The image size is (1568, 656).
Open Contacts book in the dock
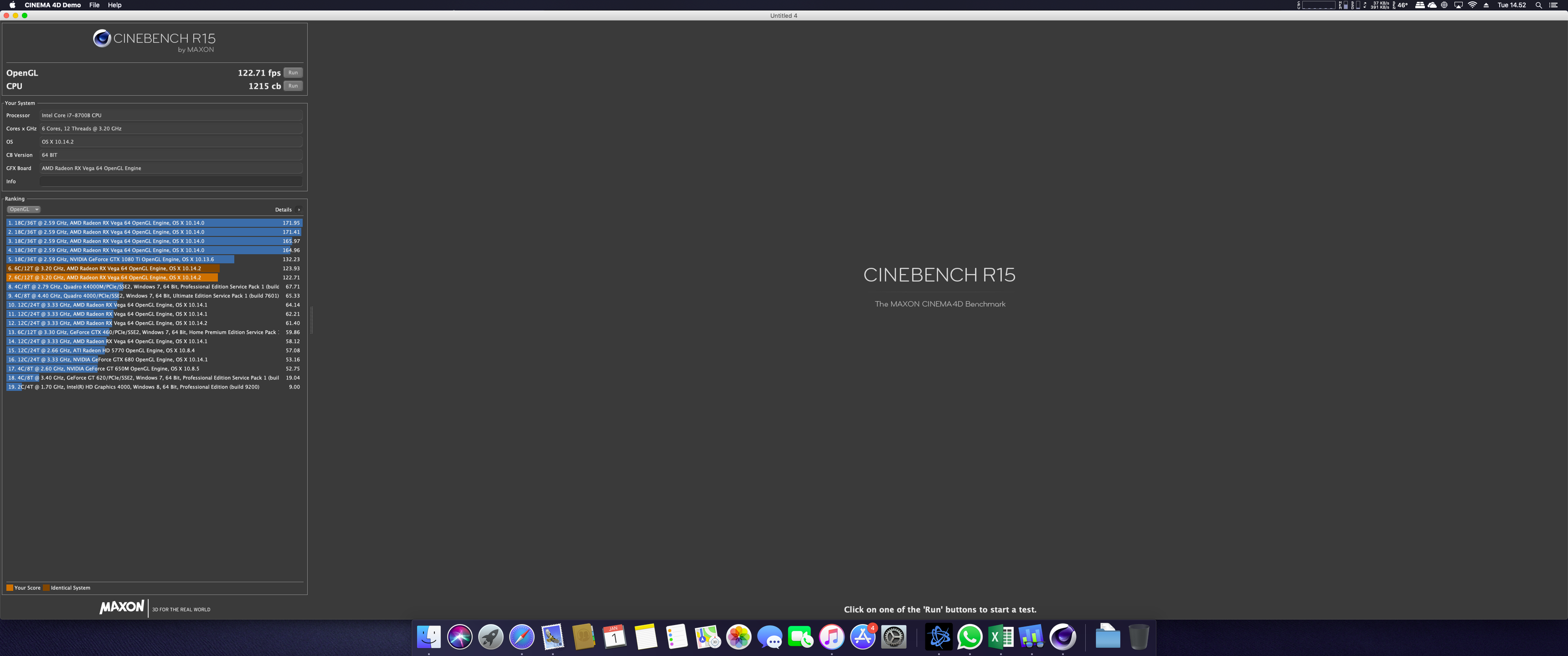tap(584, 637)
